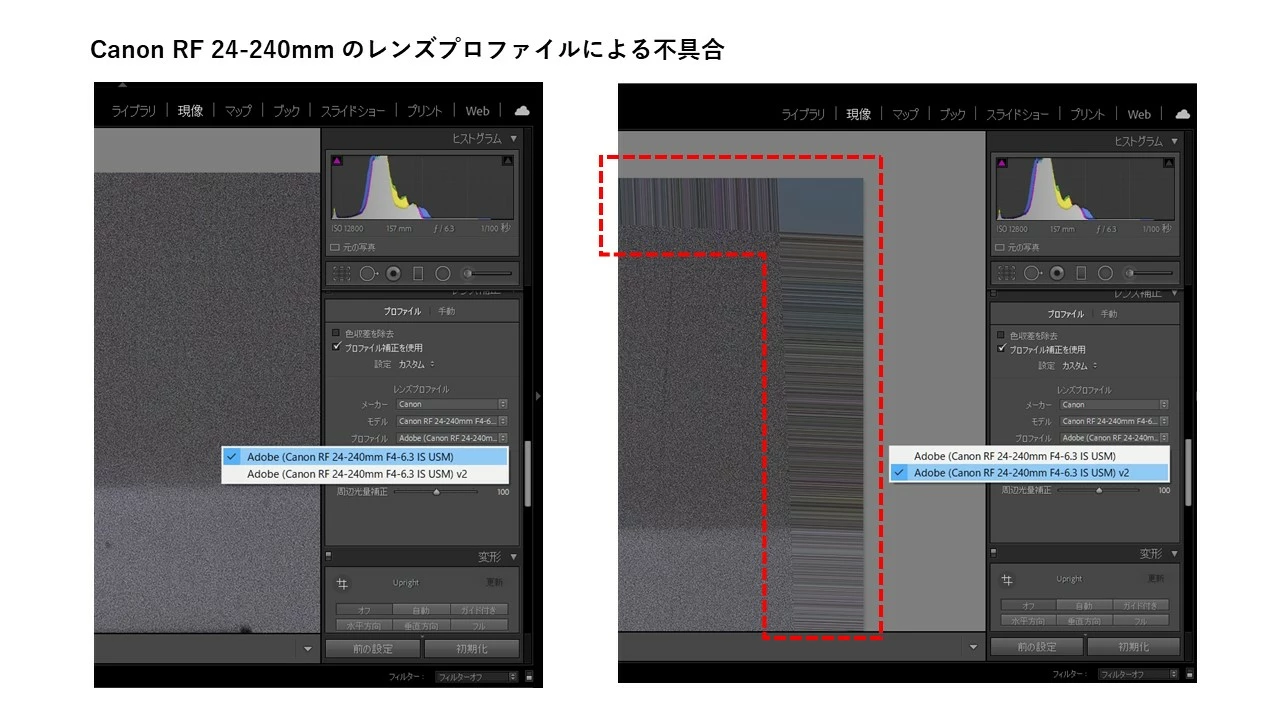Toggle shadow clipping triangle in right histogram

click(x=1003, y=163)
